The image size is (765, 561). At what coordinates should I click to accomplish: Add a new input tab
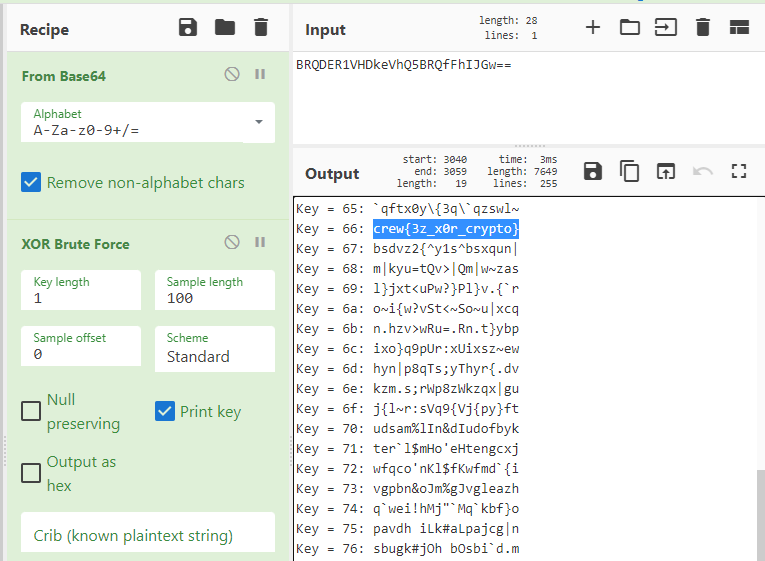click(x=593, y=27)
